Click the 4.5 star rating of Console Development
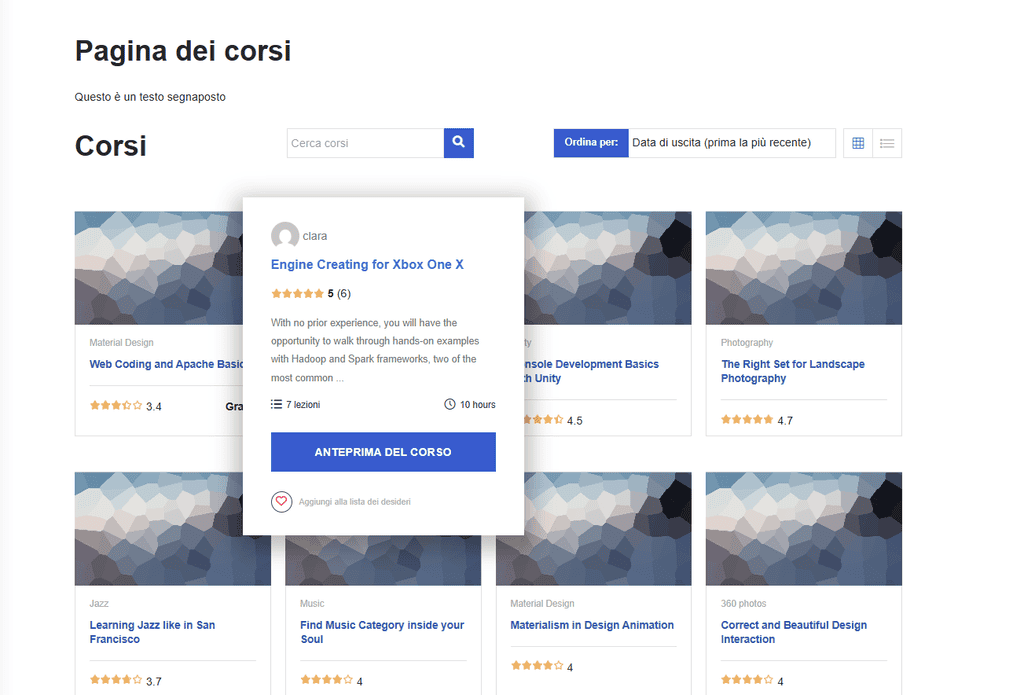Viewport: 1024px width, 695px height. (x=543, y=420)
